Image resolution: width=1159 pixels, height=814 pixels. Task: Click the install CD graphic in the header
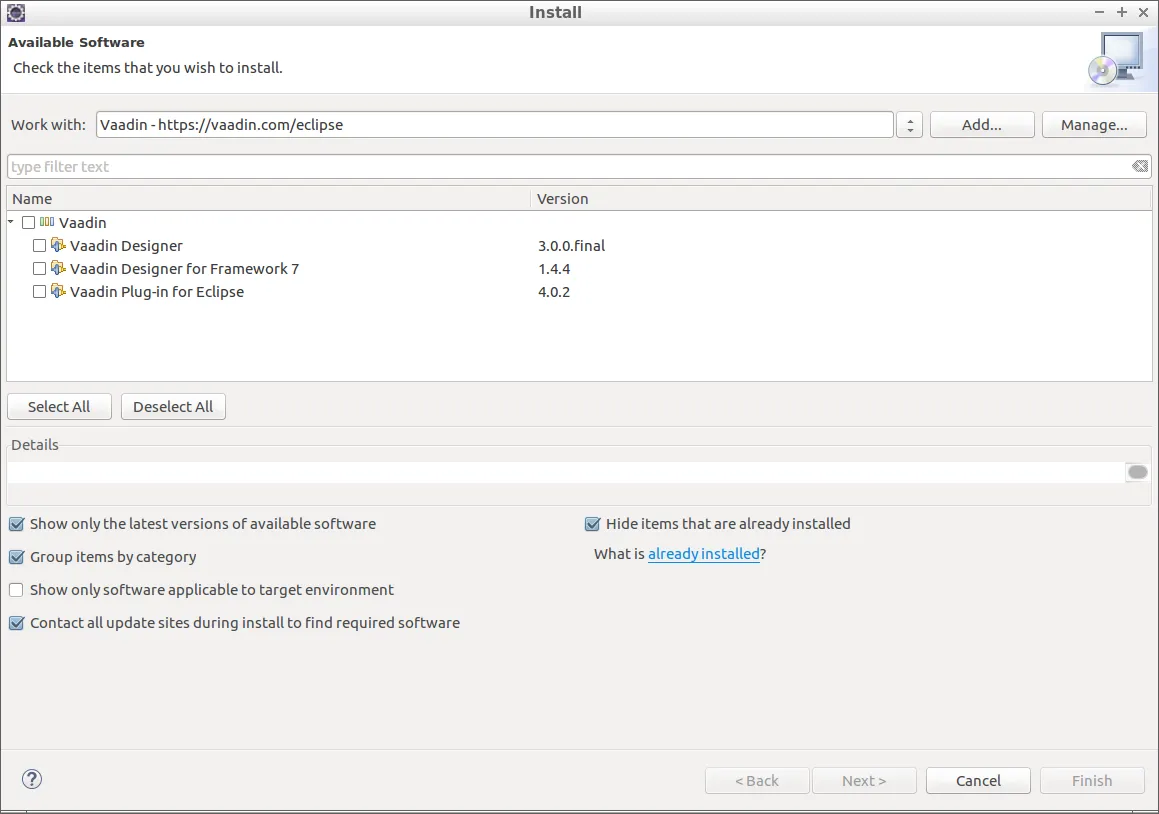(1114, 58)
